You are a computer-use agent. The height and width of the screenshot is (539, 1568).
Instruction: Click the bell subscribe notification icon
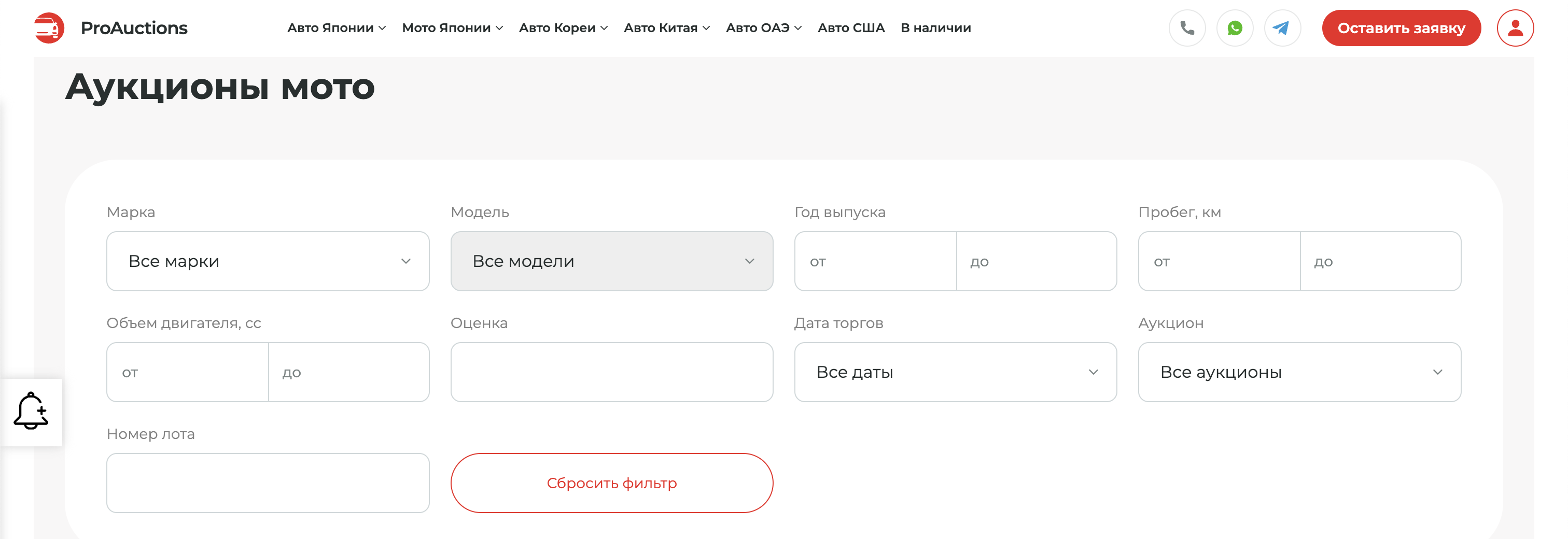pos(31,411)
